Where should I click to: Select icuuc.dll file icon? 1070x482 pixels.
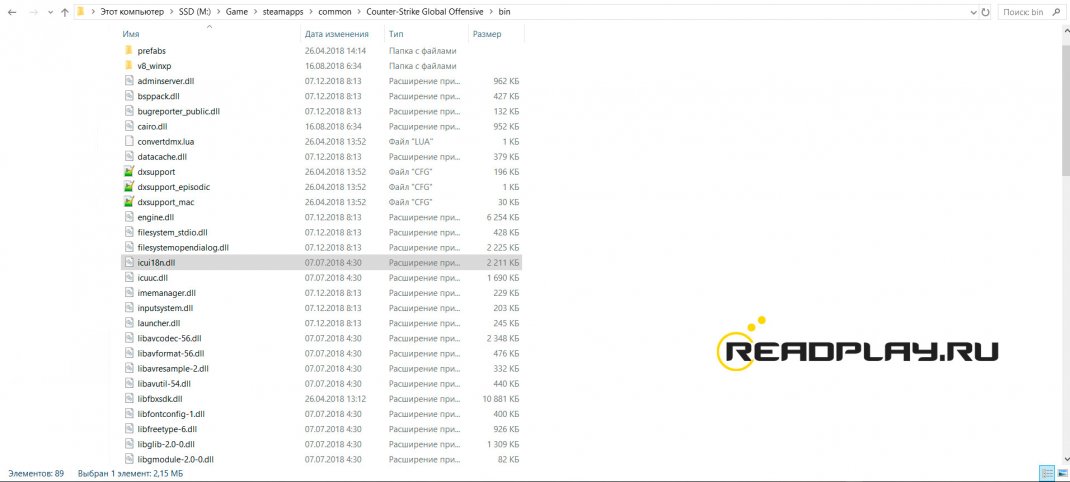click(x=128, y=278)
